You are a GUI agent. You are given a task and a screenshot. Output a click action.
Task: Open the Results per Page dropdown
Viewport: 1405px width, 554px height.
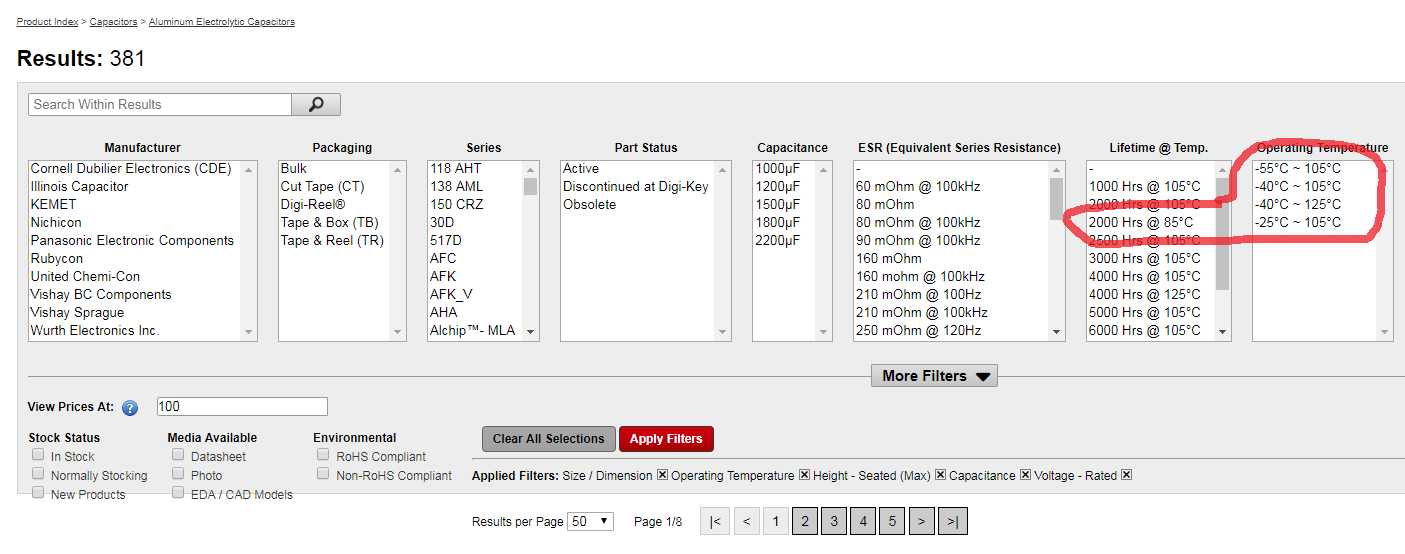click(x=590, y=521)
